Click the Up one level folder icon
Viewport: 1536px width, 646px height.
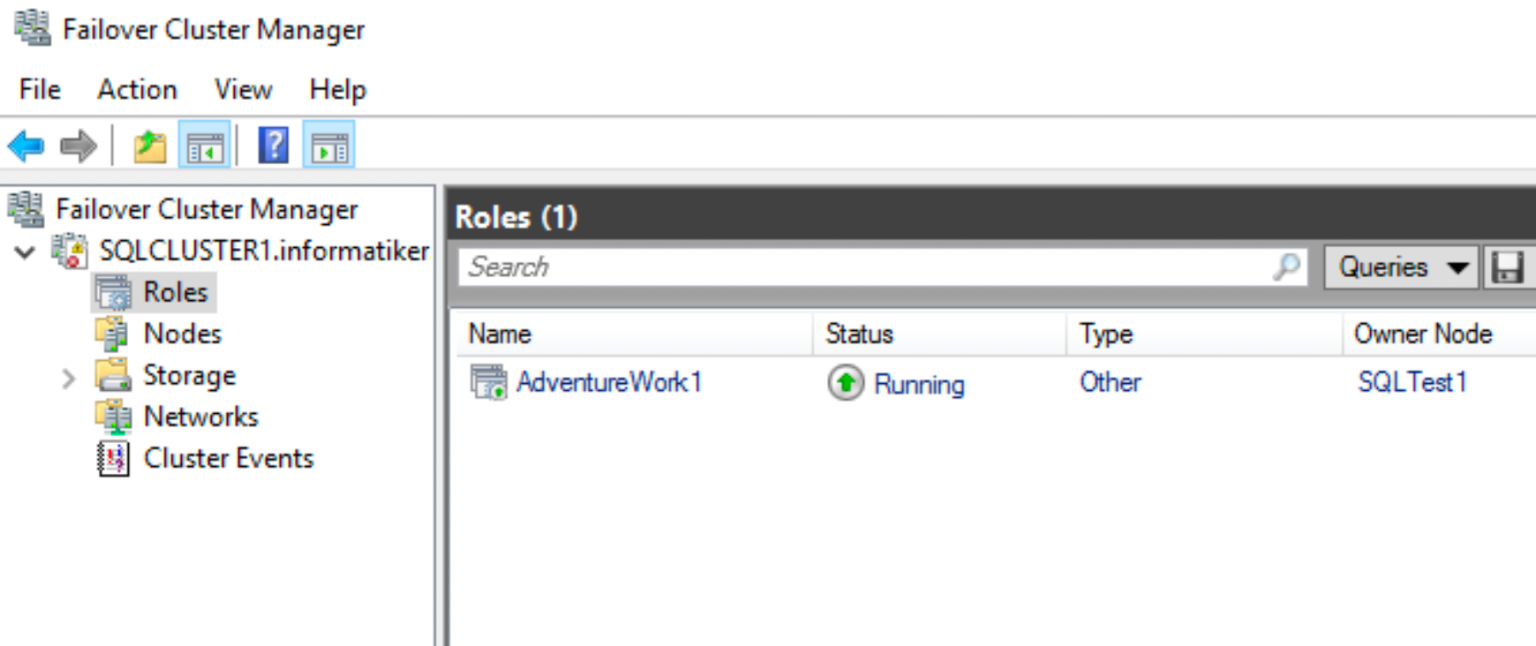click(x=150, y=147)
